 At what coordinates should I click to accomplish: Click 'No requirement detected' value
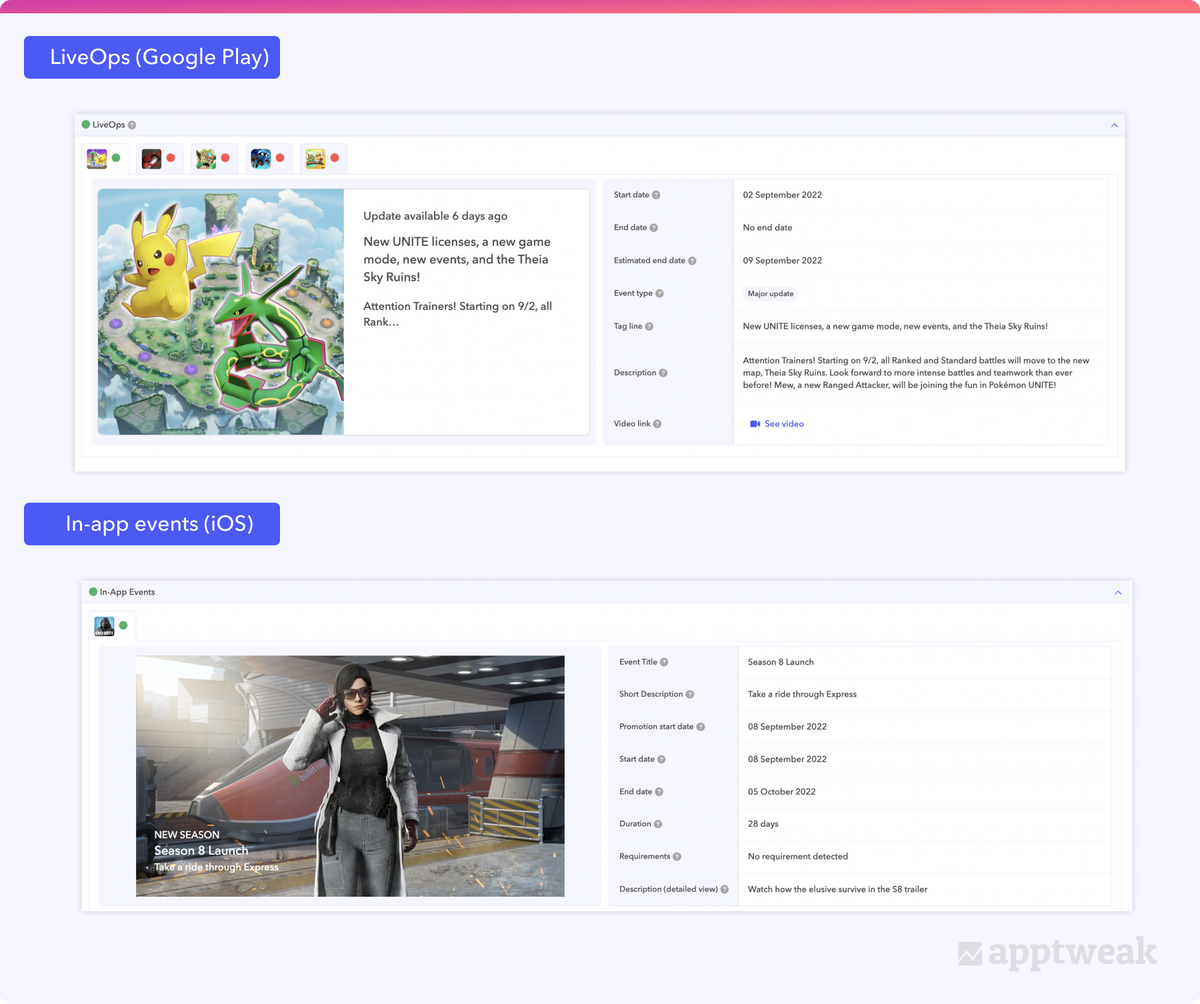click(798, 857)
